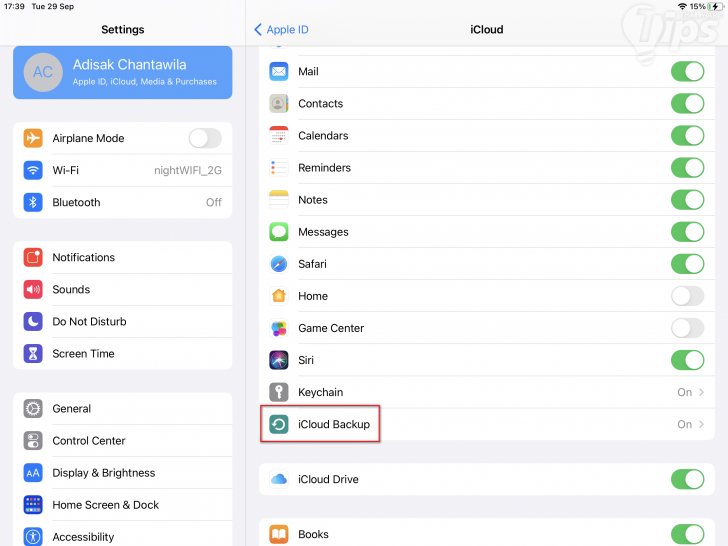Tap the Notes app icon

[279, 200]
